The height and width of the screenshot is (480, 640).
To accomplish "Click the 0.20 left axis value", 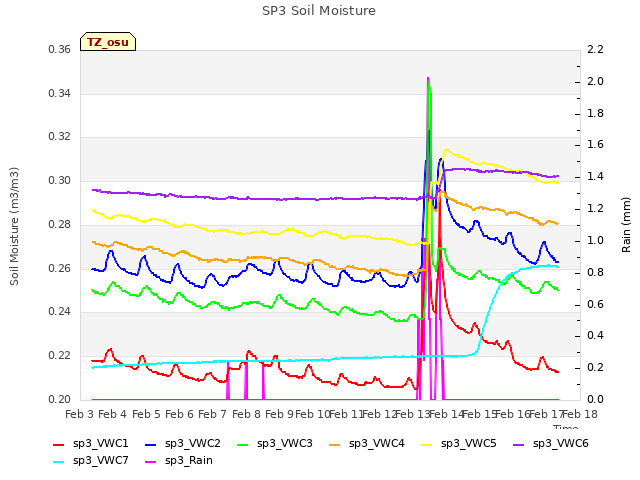I will (60, 399).
